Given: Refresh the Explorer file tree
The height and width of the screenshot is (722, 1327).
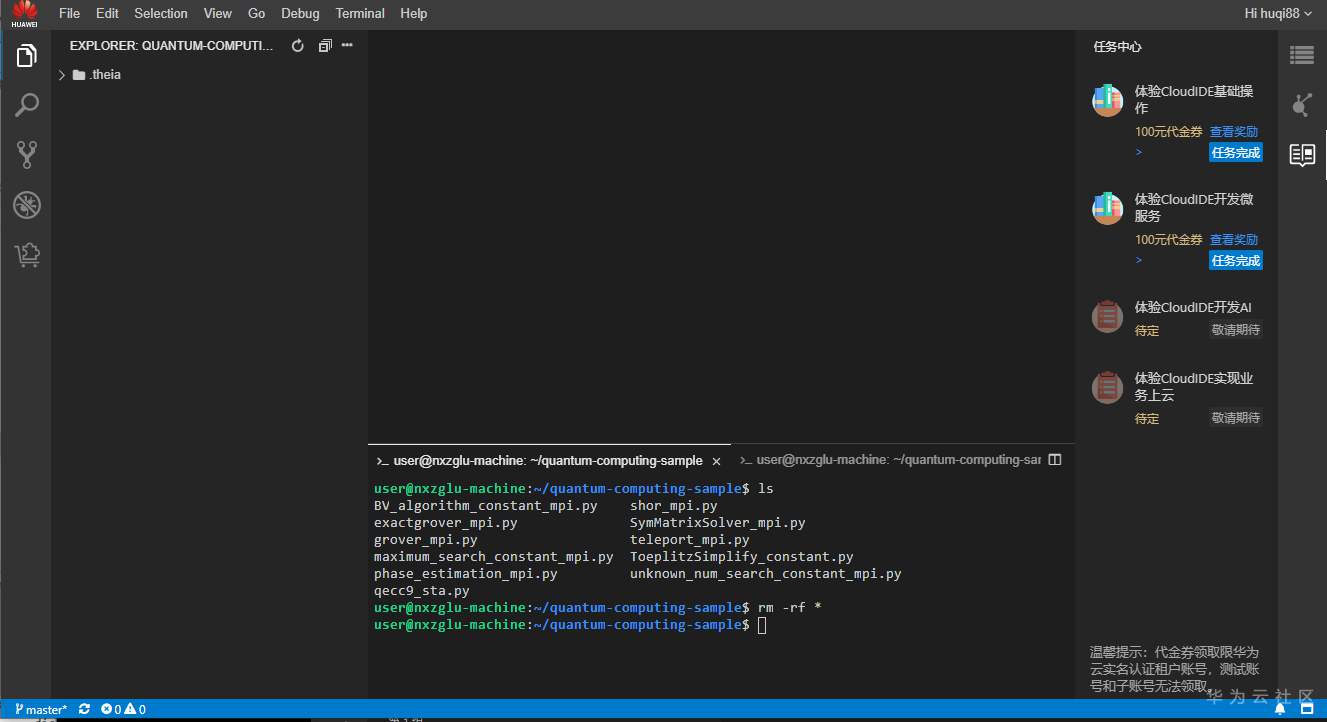Looking at the screenshot, I should click(297, 46).
